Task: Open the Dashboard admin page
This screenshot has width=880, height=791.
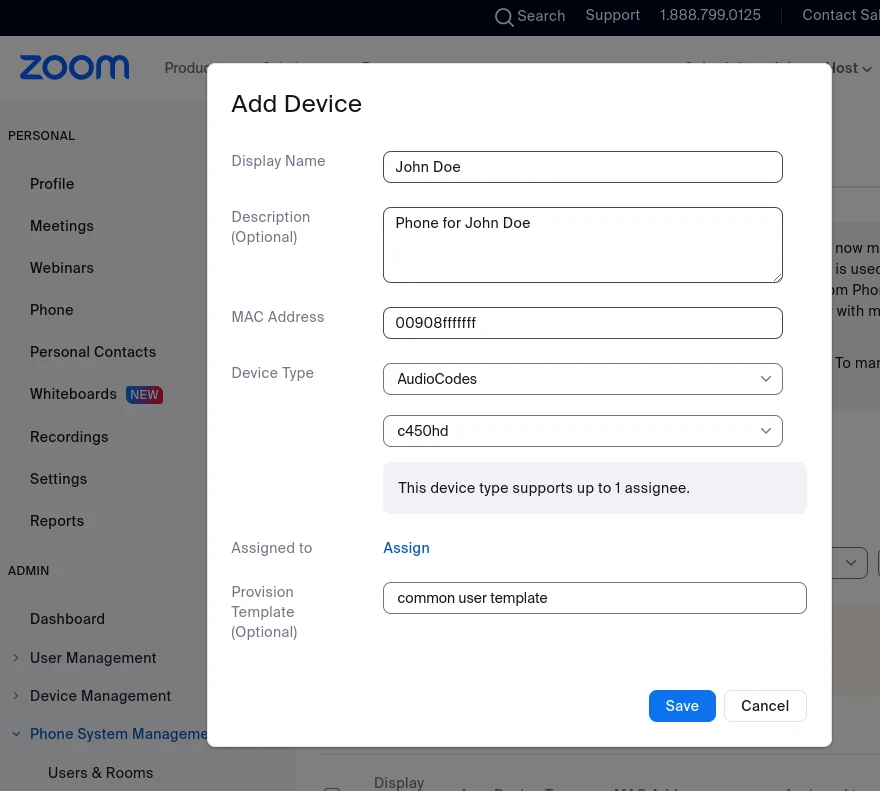Action: (67, 619)
